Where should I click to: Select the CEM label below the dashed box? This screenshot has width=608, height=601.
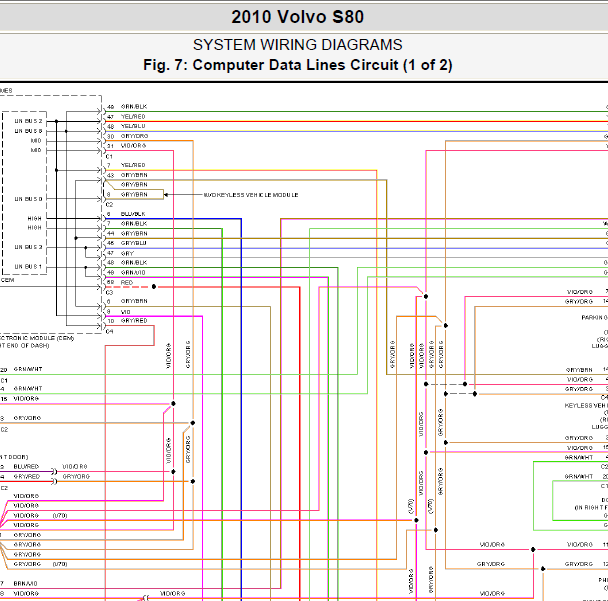(x=7, y=280)
